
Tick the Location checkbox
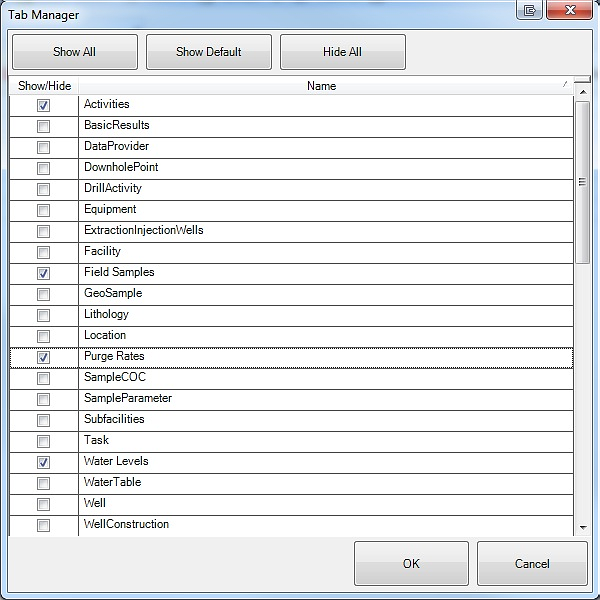(x=43, y=336)
